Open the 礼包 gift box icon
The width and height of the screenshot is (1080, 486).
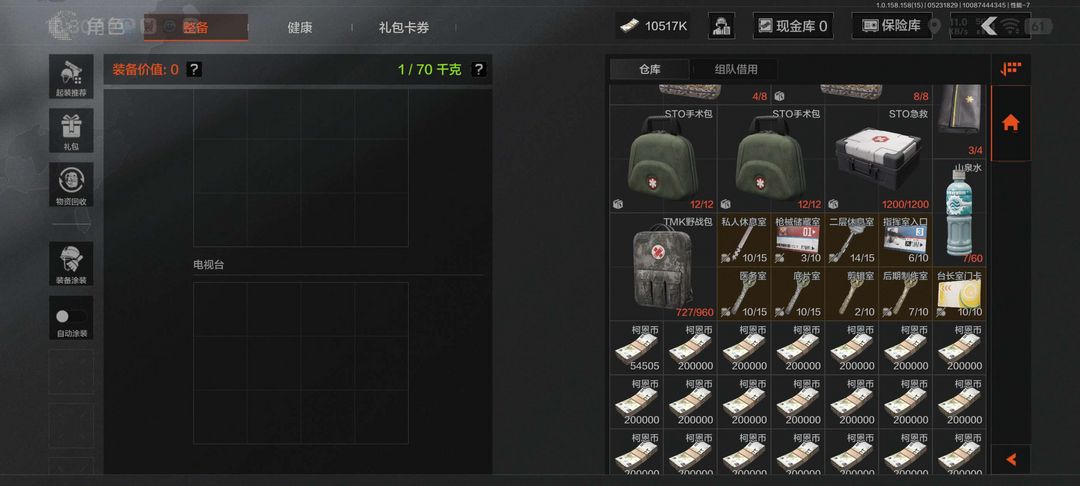(71, 130)
